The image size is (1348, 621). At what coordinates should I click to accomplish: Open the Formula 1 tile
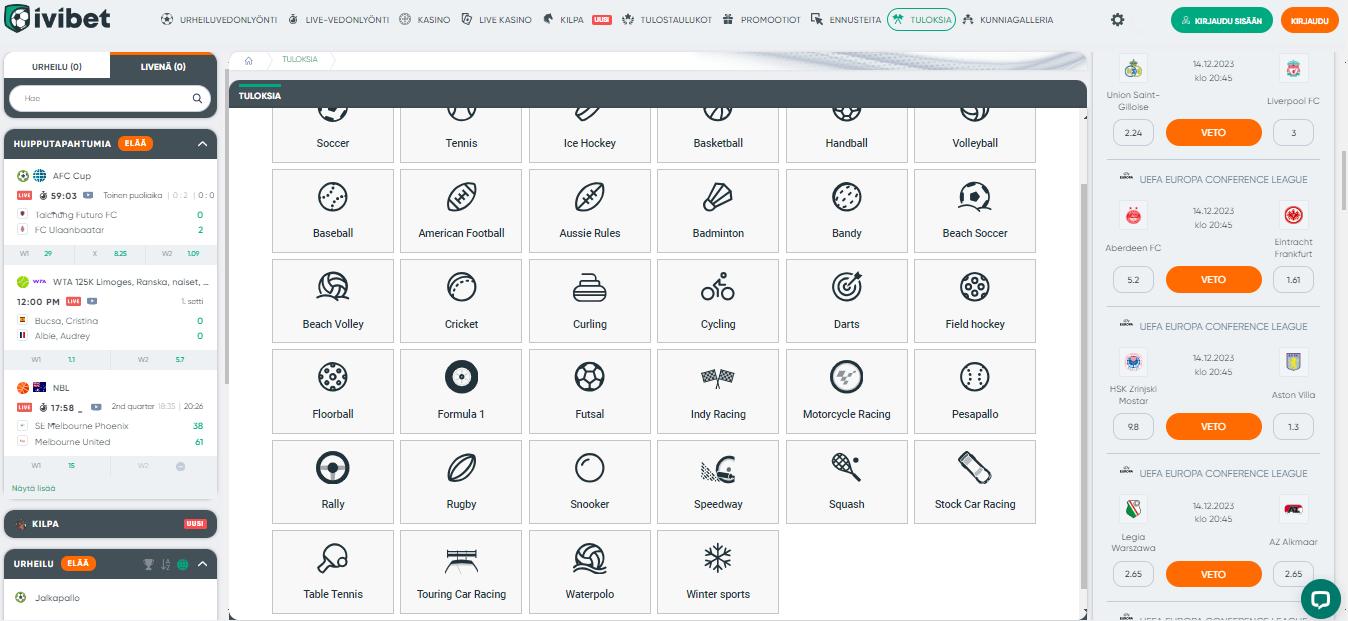[x=461, y=391]
